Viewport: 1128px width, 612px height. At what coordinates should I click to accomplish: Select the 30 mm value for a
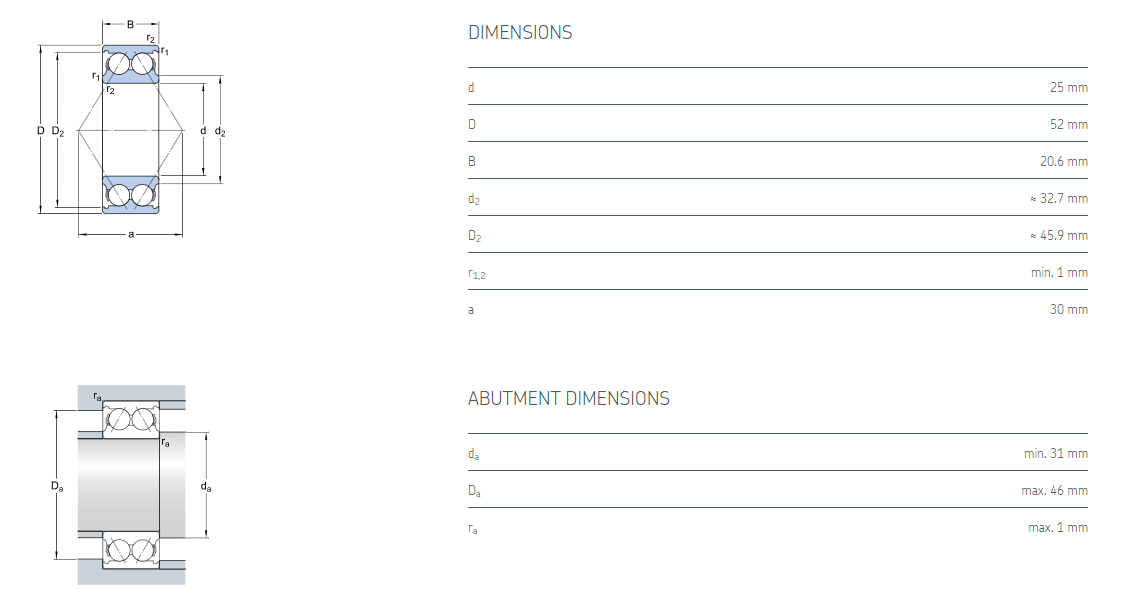[x=1068, y=310]
